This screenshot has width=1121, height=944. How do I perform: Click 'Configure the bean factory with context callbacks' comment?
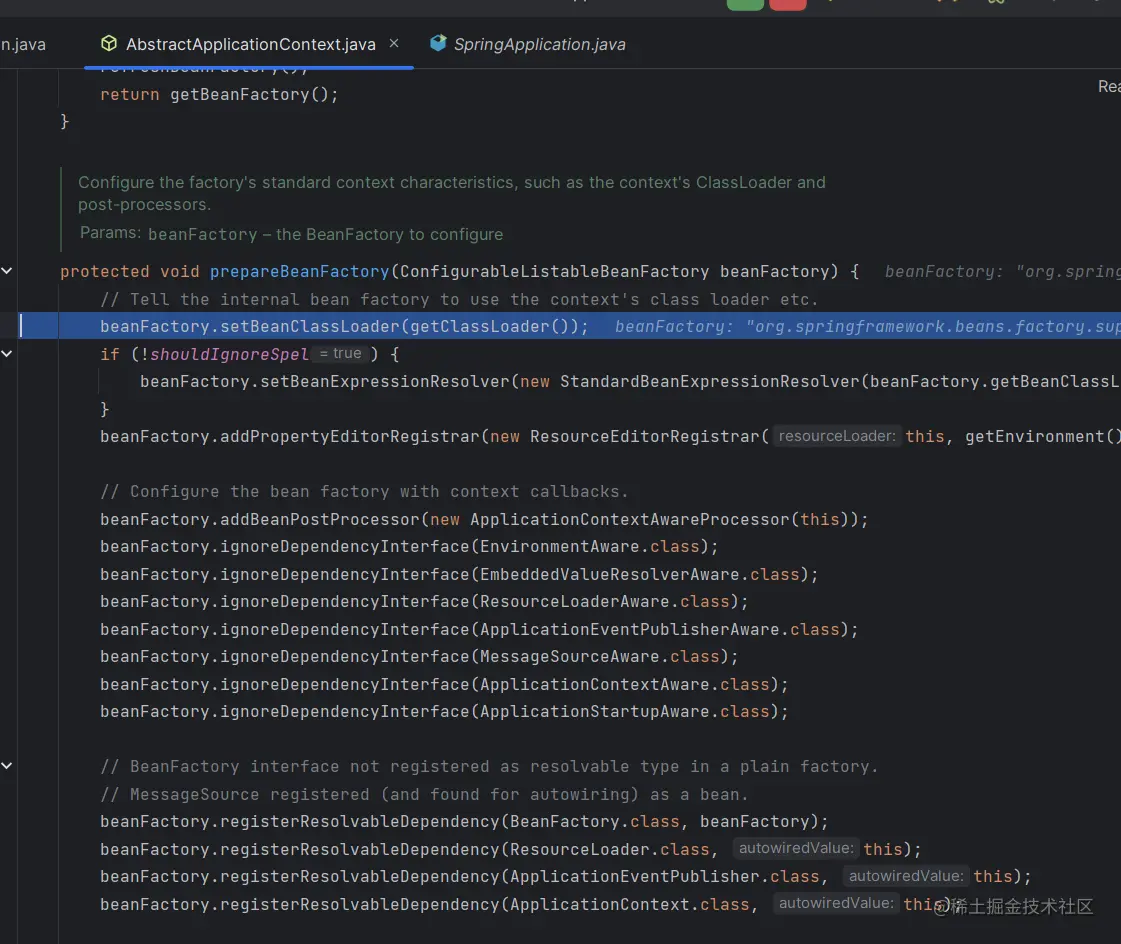[x=364, y=491]
